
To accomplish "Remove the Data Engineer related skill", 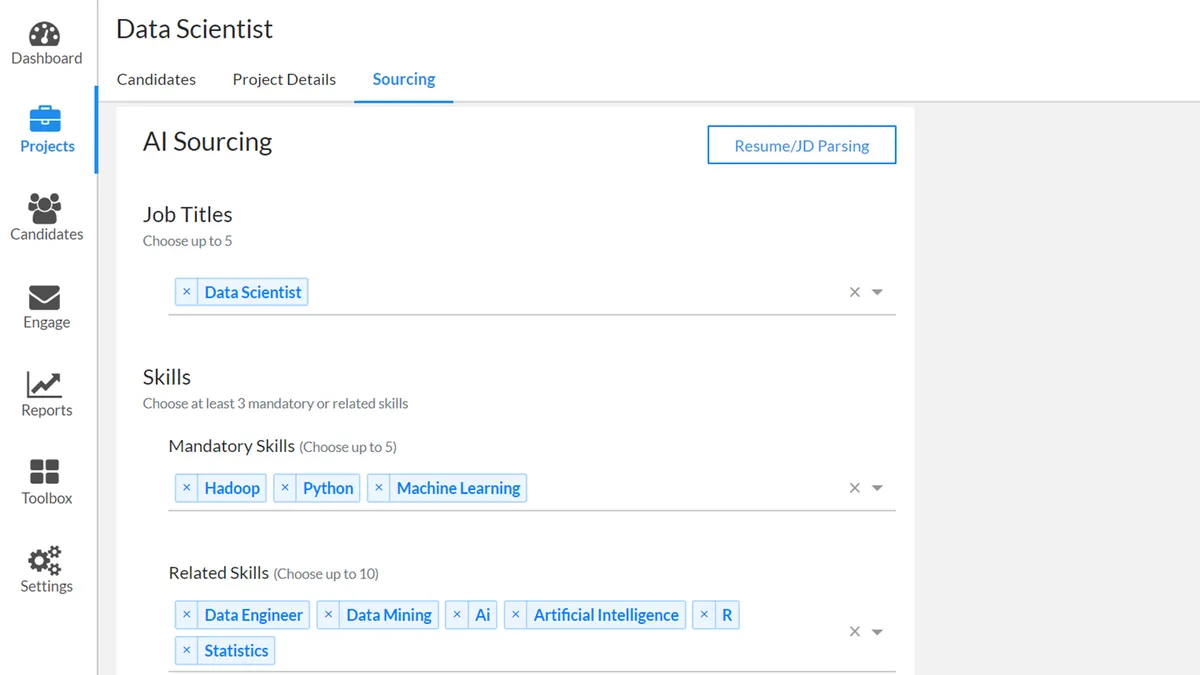I will click(x=187, y=615).
